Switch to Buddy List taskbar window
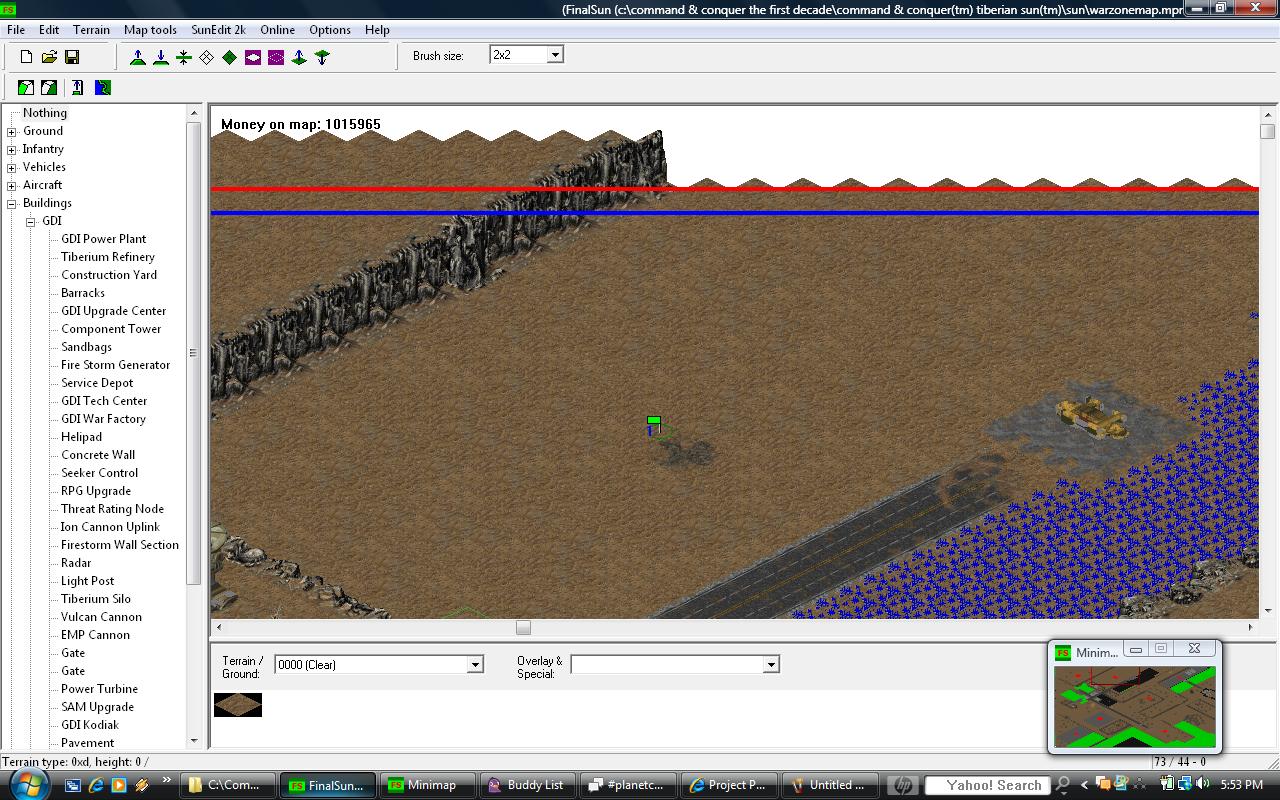 pos(529,785)
